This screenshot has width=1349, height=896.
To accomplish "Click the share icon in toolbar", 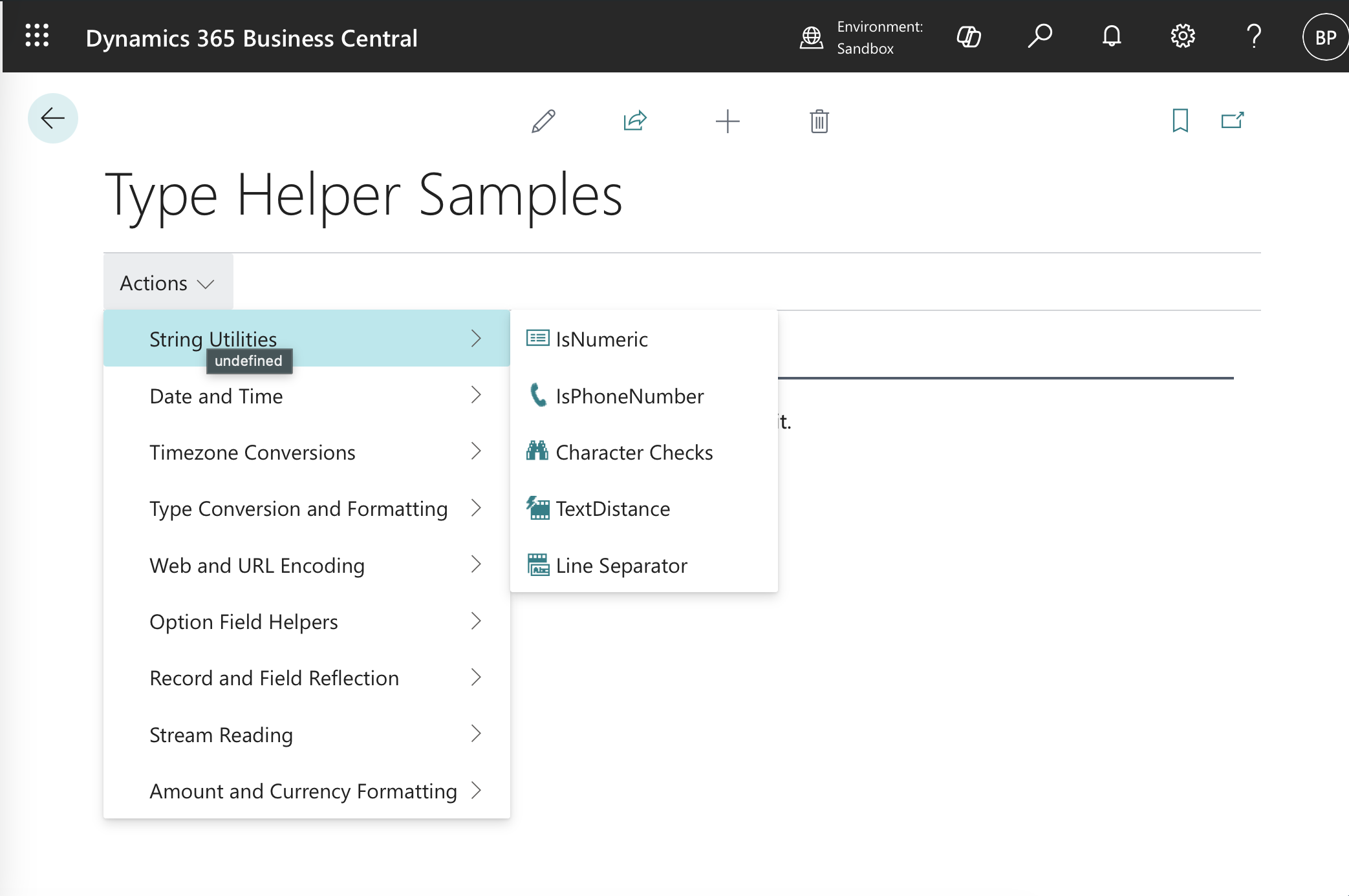I will 635,121.
